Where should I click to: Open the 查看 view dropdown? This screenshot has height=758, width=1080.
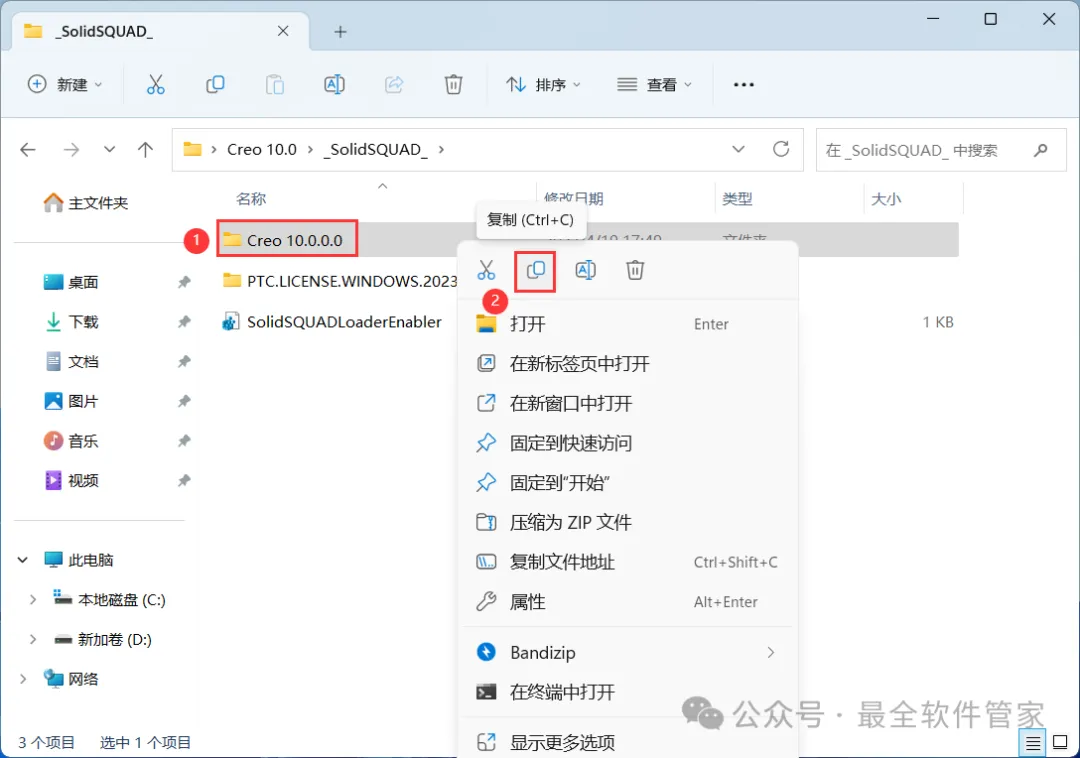(x=654, y=85)
